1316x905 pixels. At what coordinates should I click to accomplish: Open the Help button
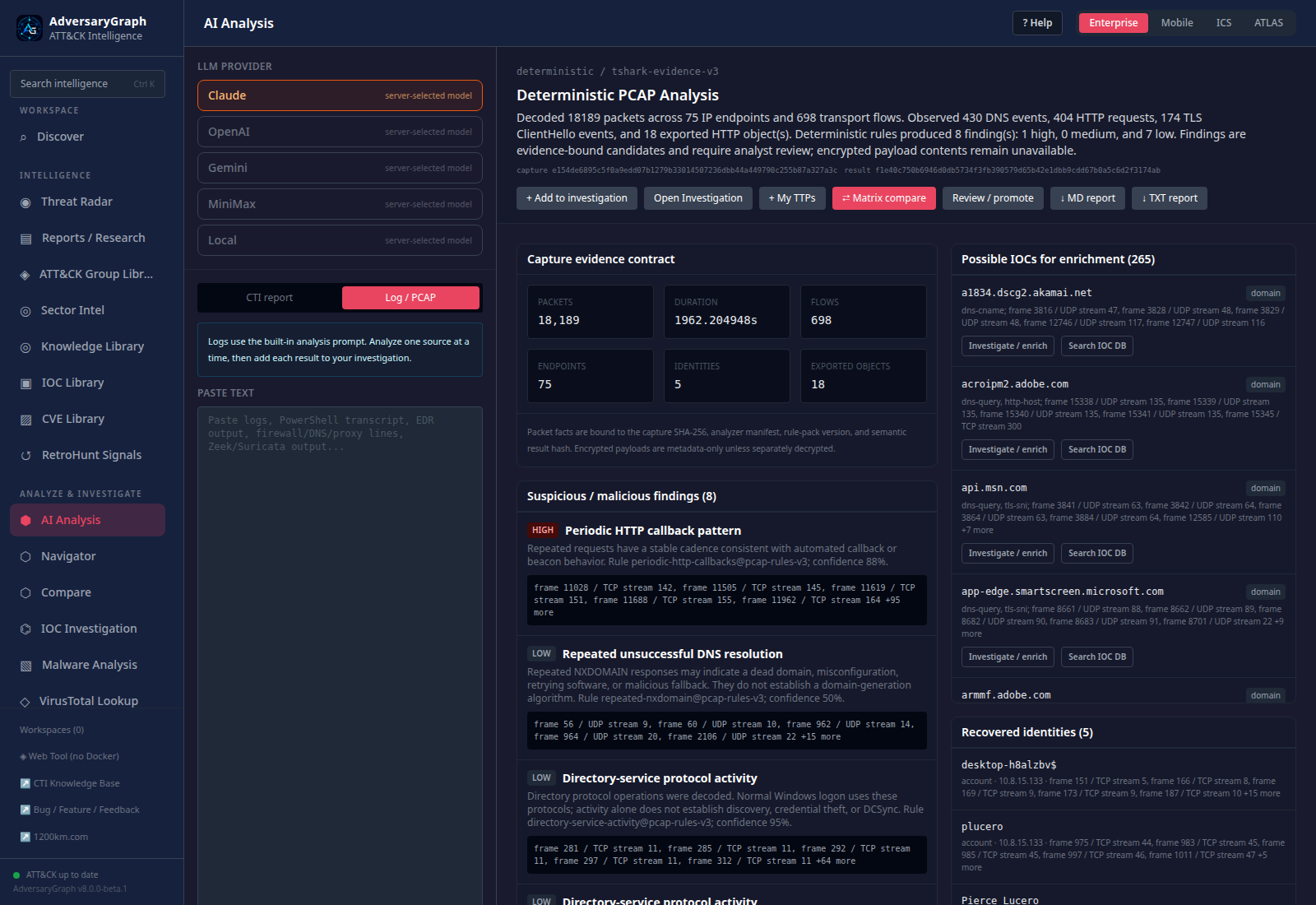point(1037,23)
